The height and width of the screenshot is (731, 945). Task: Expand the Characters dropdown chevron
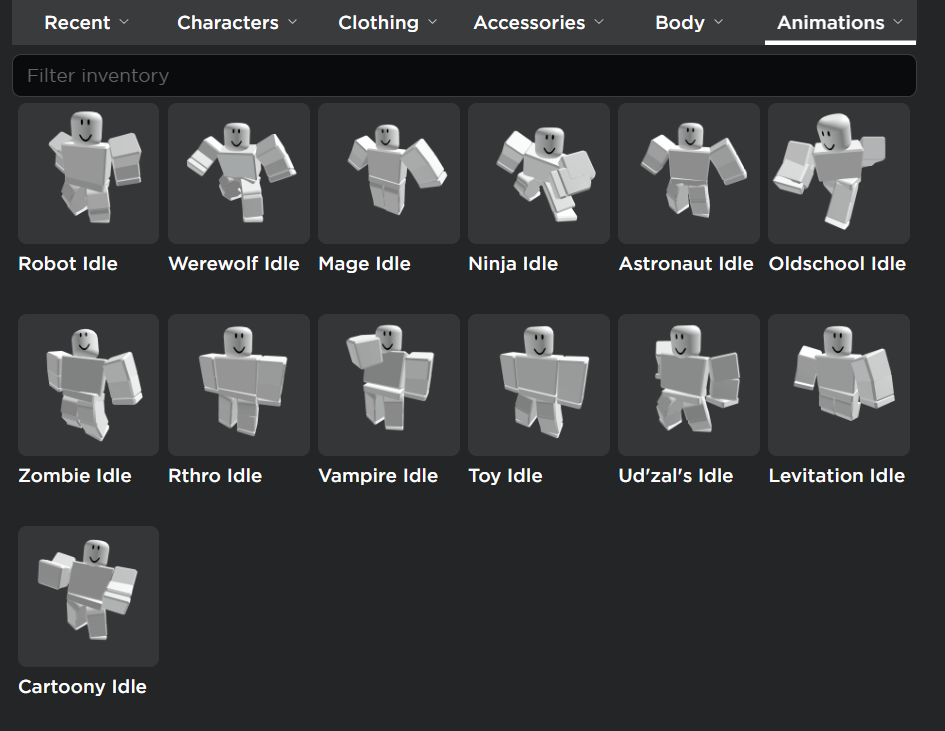click(x=293, y=22)
